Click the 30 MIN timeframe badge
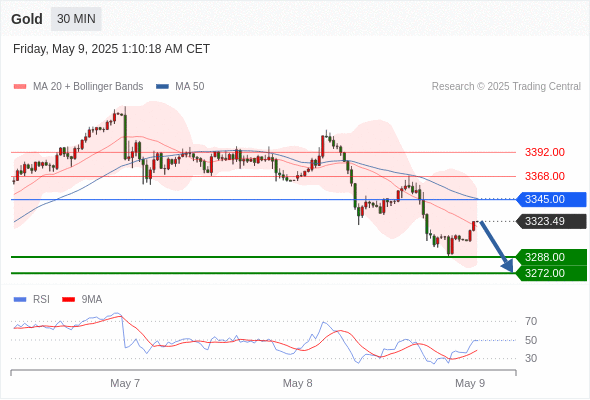Image resolution: width=590 pixels, height=400 pixels. [x=76, y=19]
